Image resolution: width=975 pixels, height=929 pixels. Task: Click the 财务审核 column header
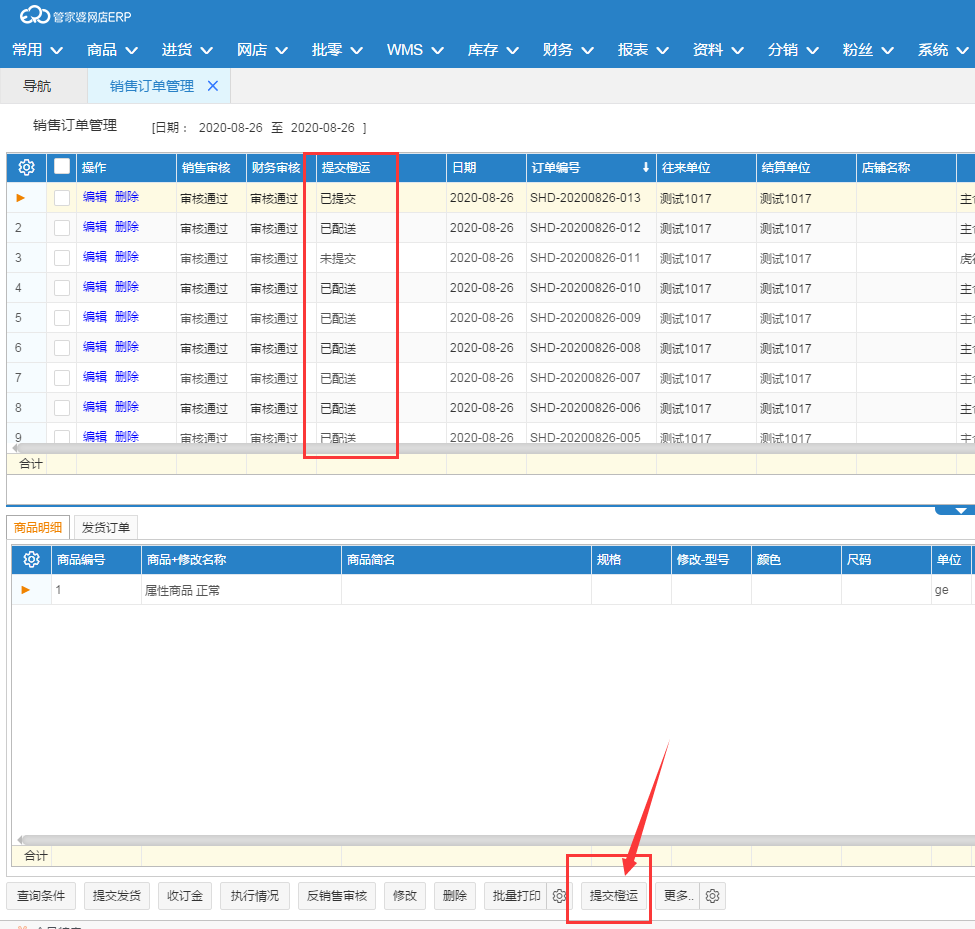click(282, 167)
